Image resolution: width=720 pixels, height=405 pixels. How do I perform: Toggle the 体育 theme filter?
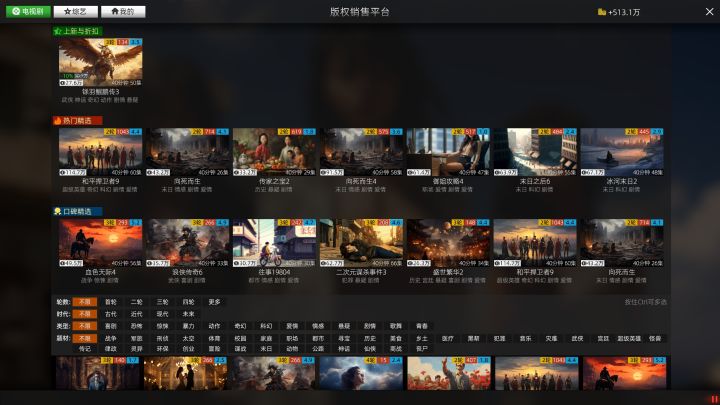pyautogui.click(x=214, y=338)
